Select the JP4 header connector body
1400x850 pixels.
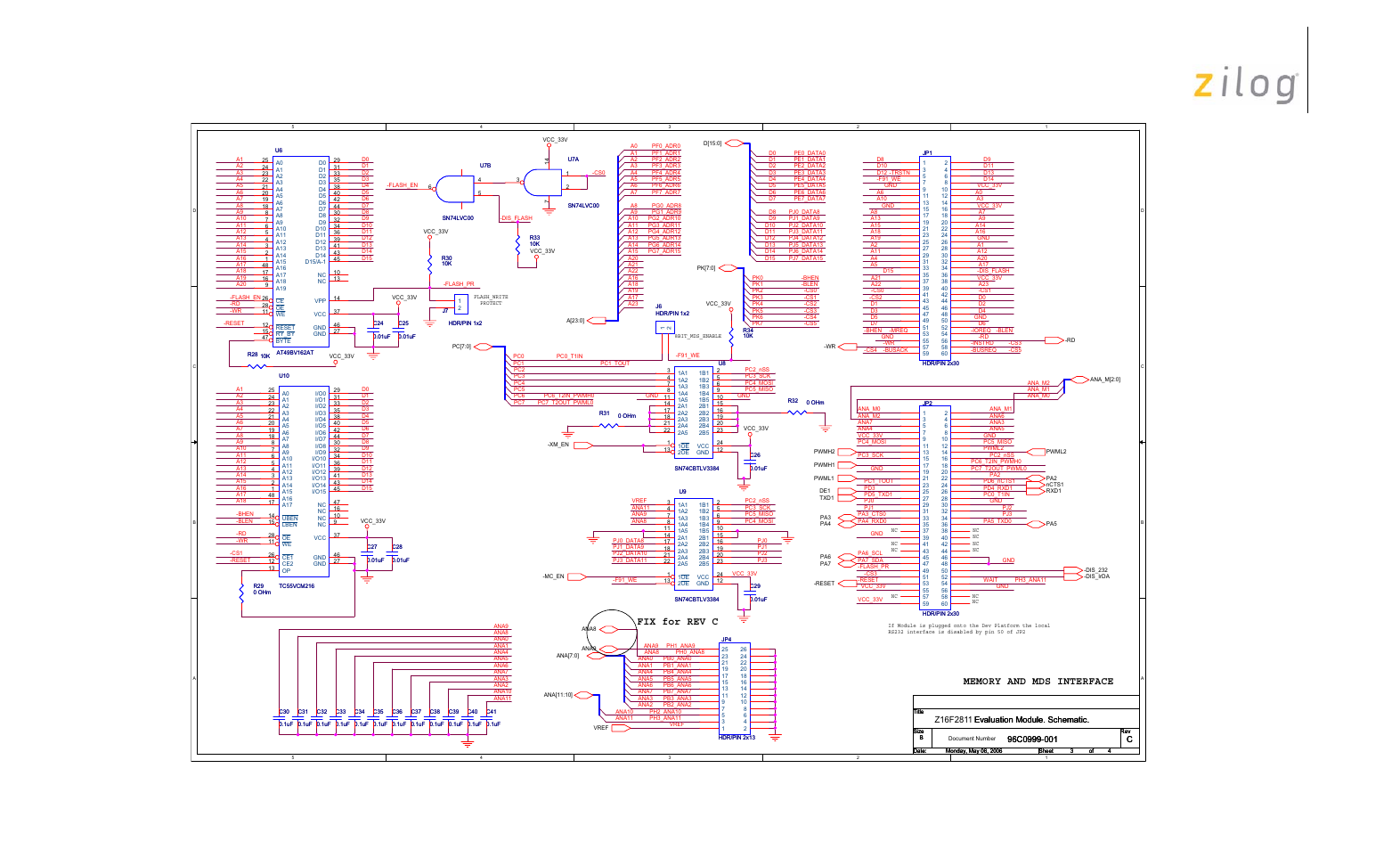pyautogui.click(x=734, y=688)
